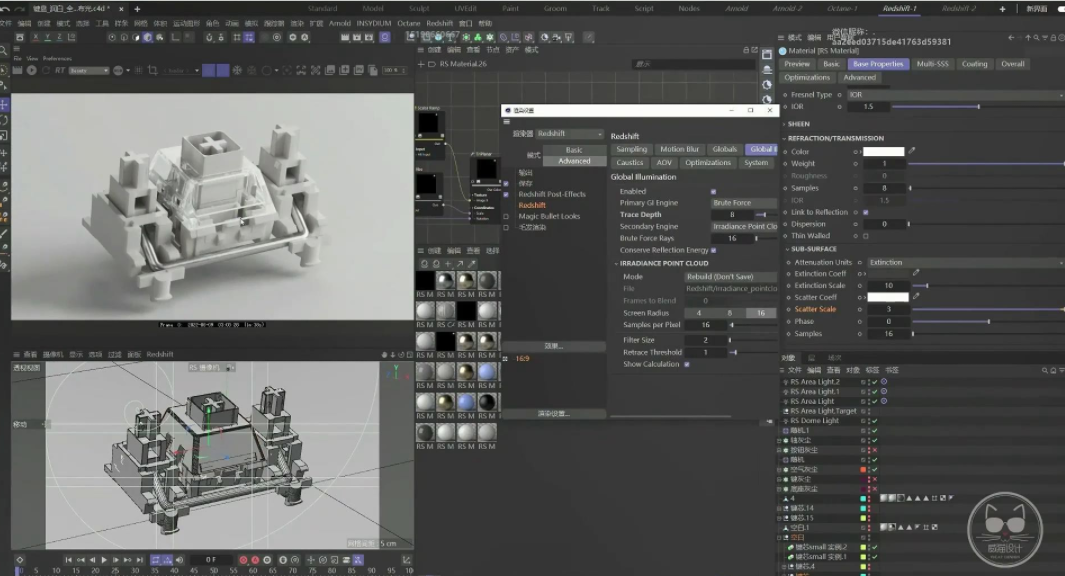Click the Z axis lock icon
Viewport: 1065px width, 576px height.
click(59, 37)
